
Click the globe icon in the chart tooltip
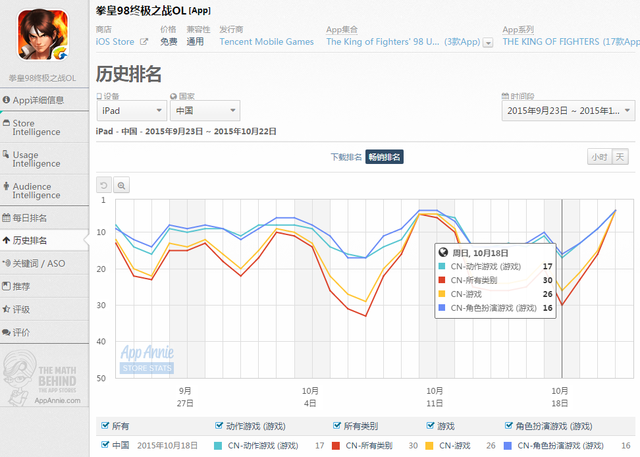(443, 252)
